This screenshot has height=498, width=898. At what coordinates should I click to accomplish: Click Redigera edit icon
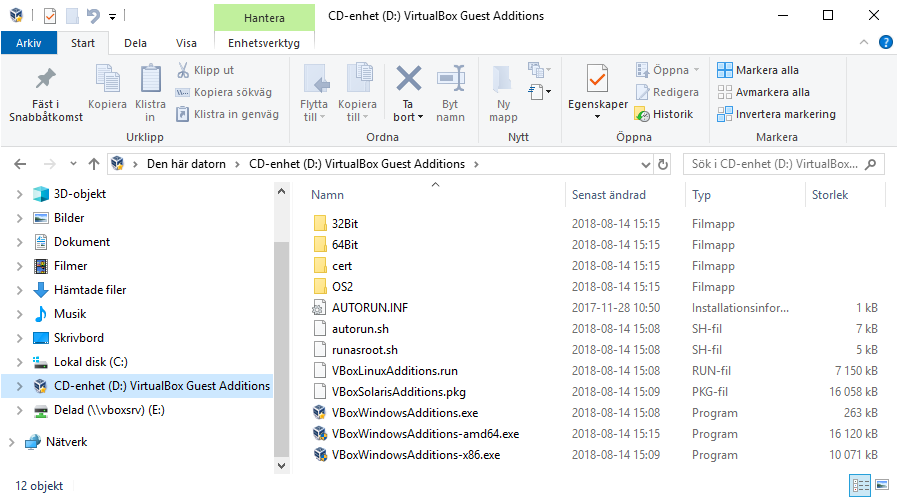coord(667,92)
